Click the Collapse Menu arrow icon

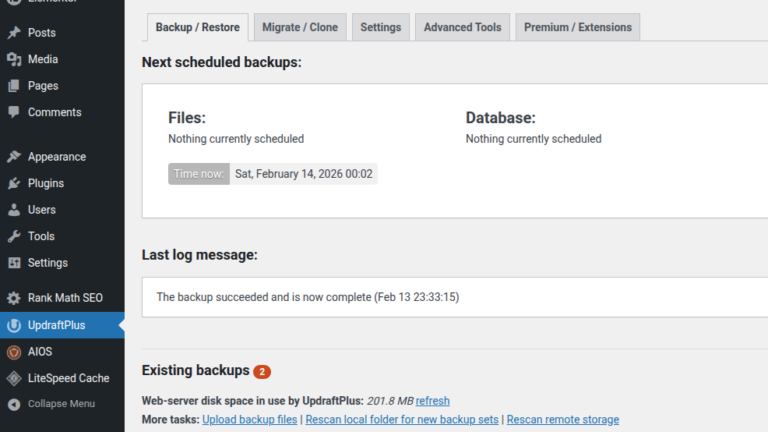tap(14, 404)
